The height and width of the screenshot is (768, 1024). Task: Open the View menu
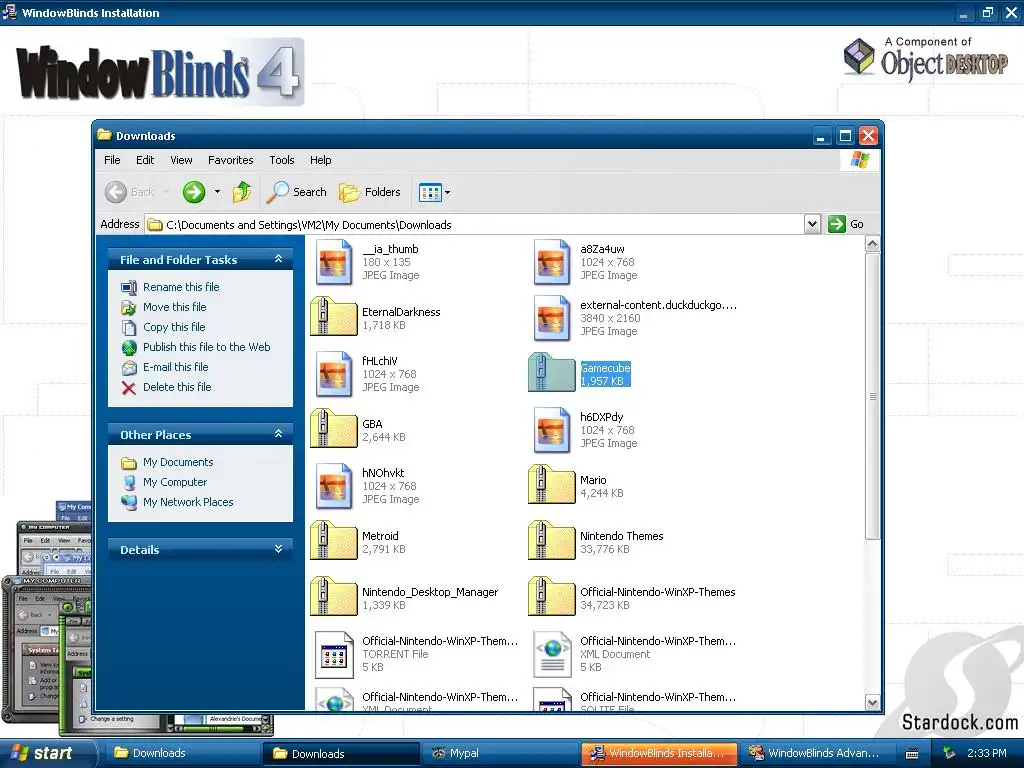click(182, 160)
